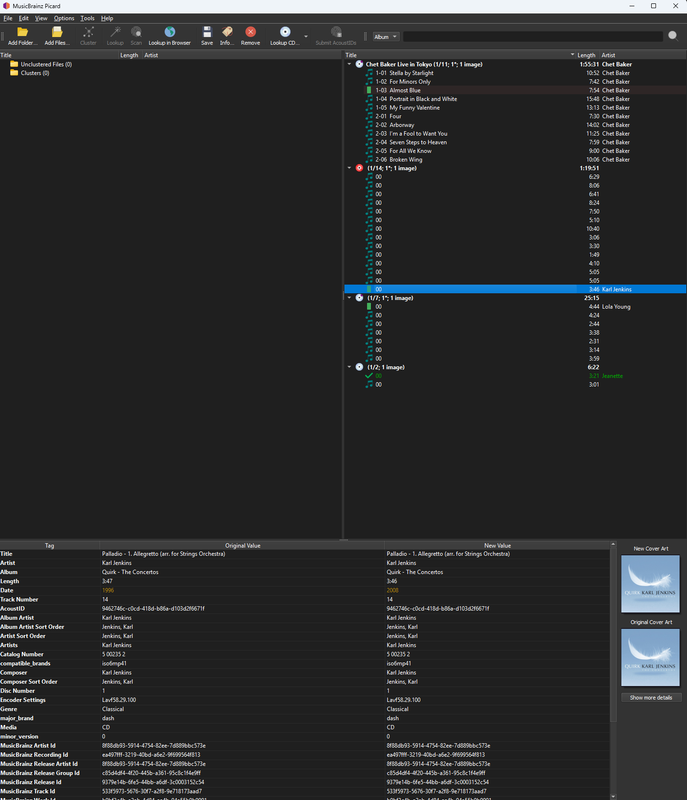This screenshot has height=800, width=687.
Task: Click left pane Length column header
Action: pos(129,55)
